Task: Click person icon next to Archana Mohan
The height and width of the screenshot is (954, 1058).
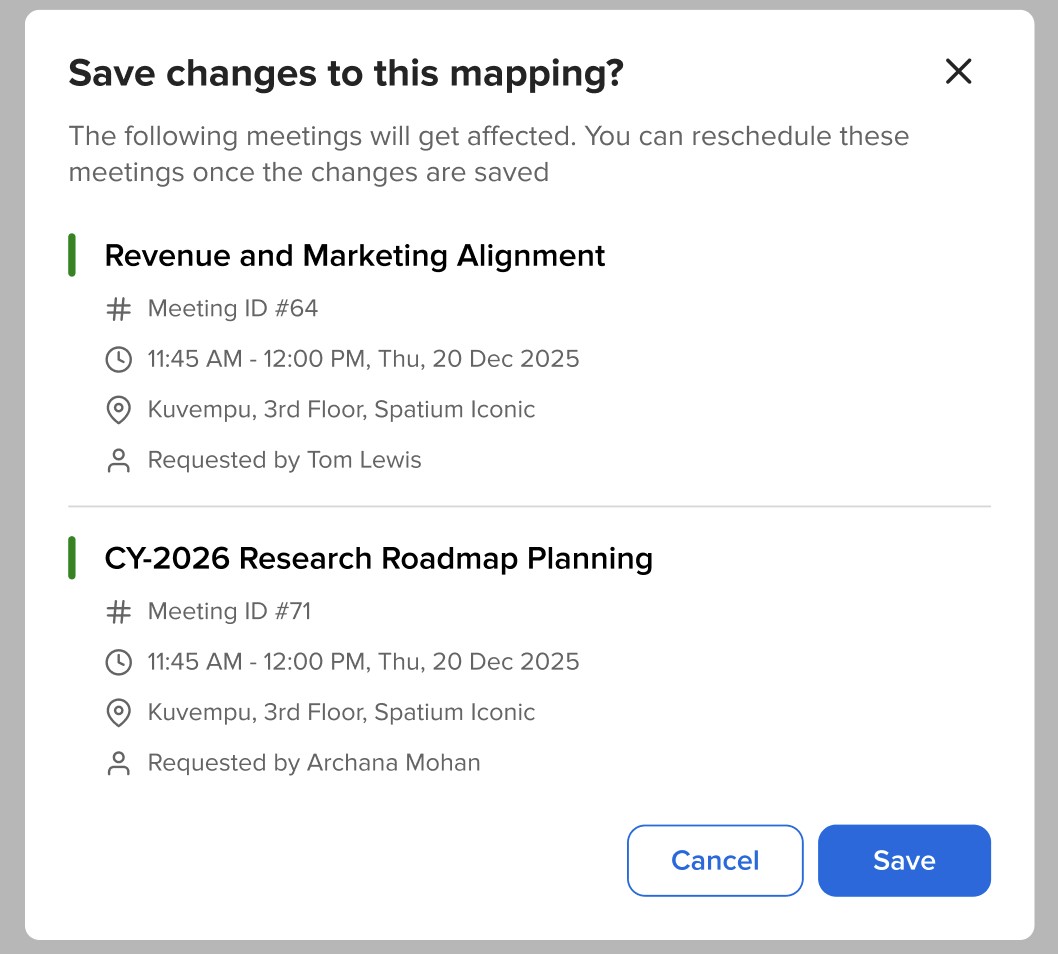Action: 119,764
